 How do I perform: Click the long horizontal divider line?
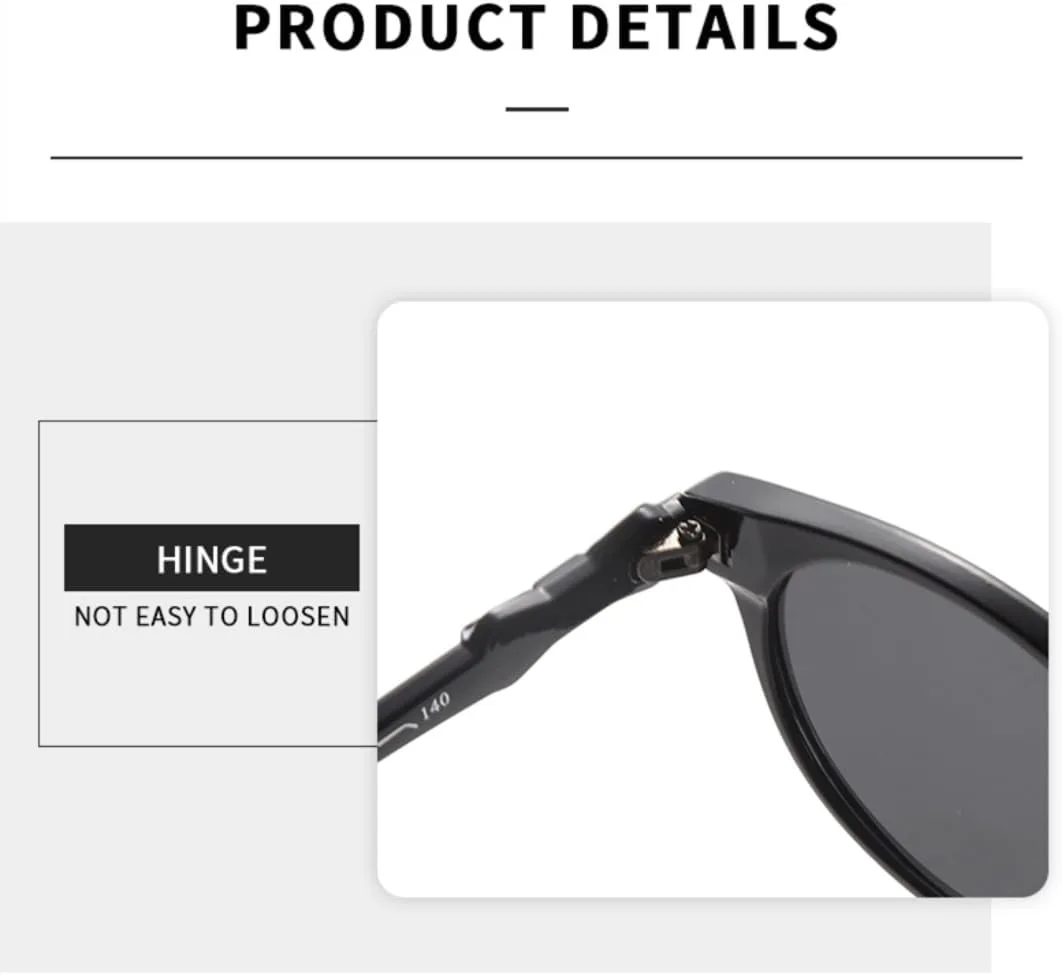[x=536, y=158]
